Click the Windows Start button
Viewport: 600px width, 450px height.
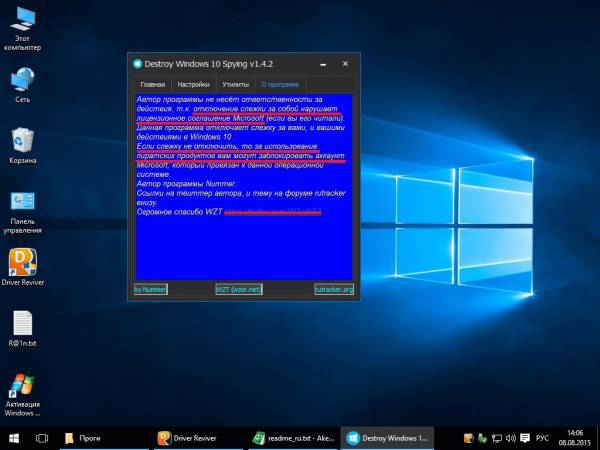[x=14, y=438]
